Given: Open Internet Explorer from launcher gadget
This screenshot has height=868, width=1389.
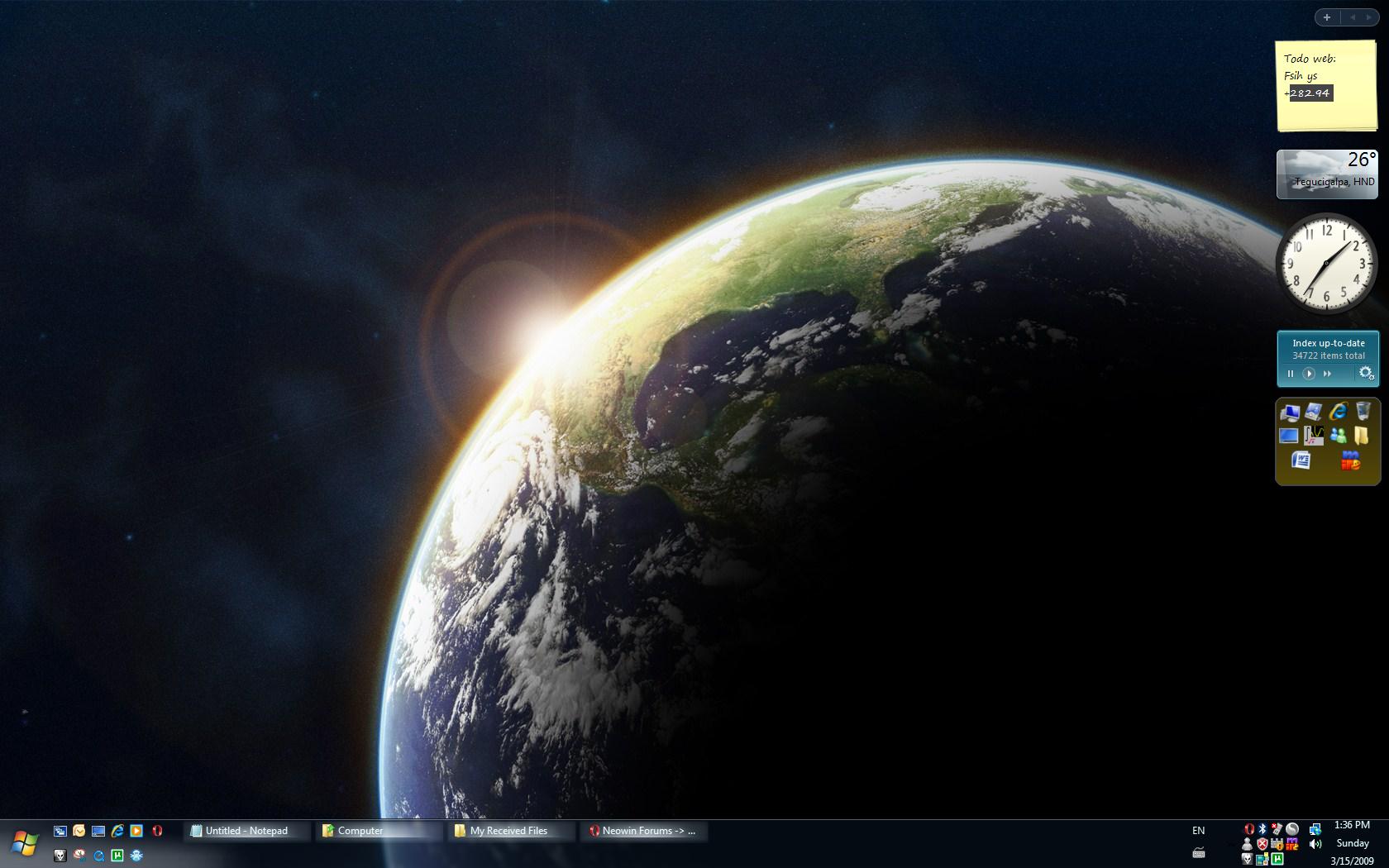Looking at the screenshot, I should tap(1338, 411).
